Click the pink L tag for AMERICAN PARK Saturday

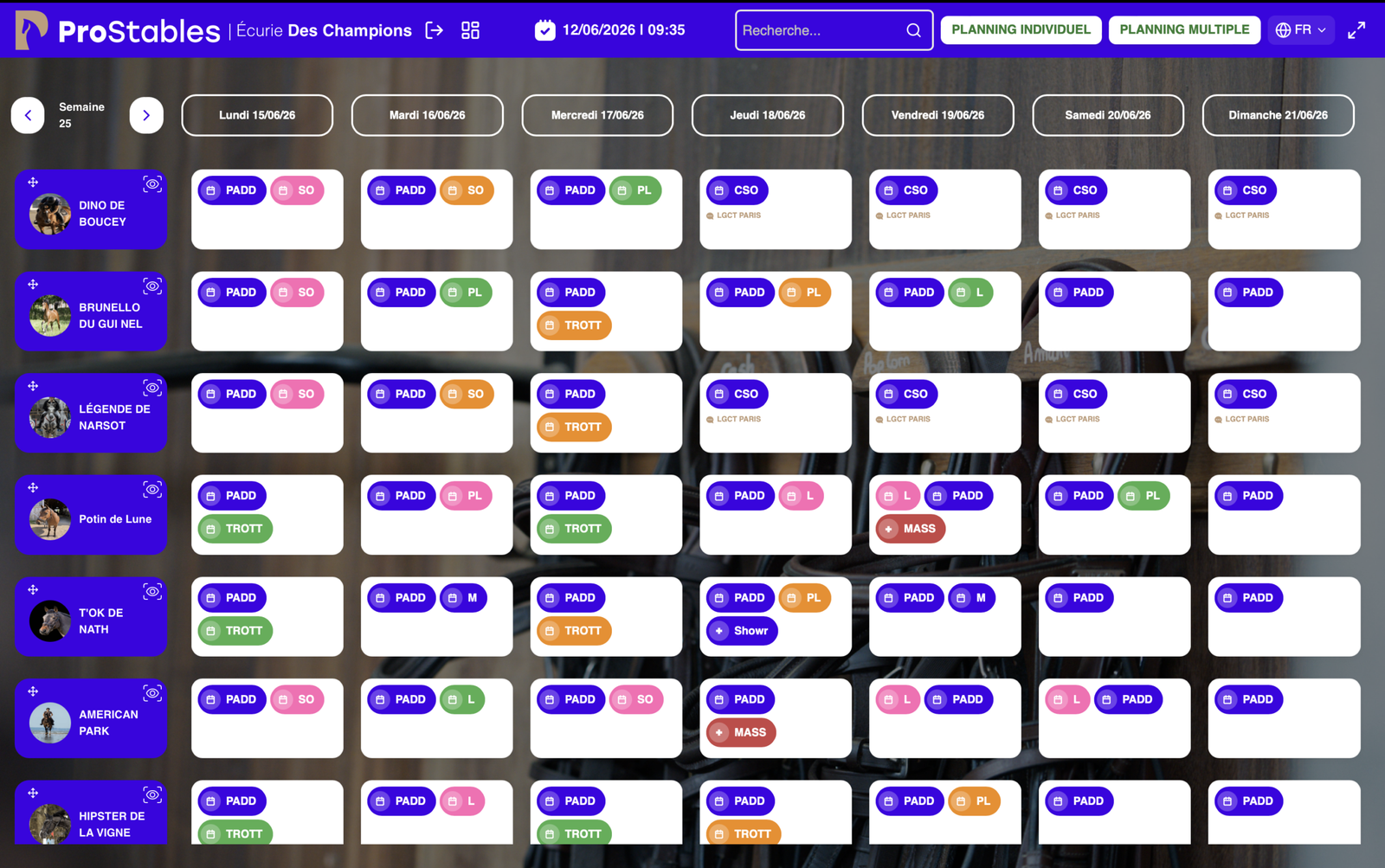point(1067,699)
